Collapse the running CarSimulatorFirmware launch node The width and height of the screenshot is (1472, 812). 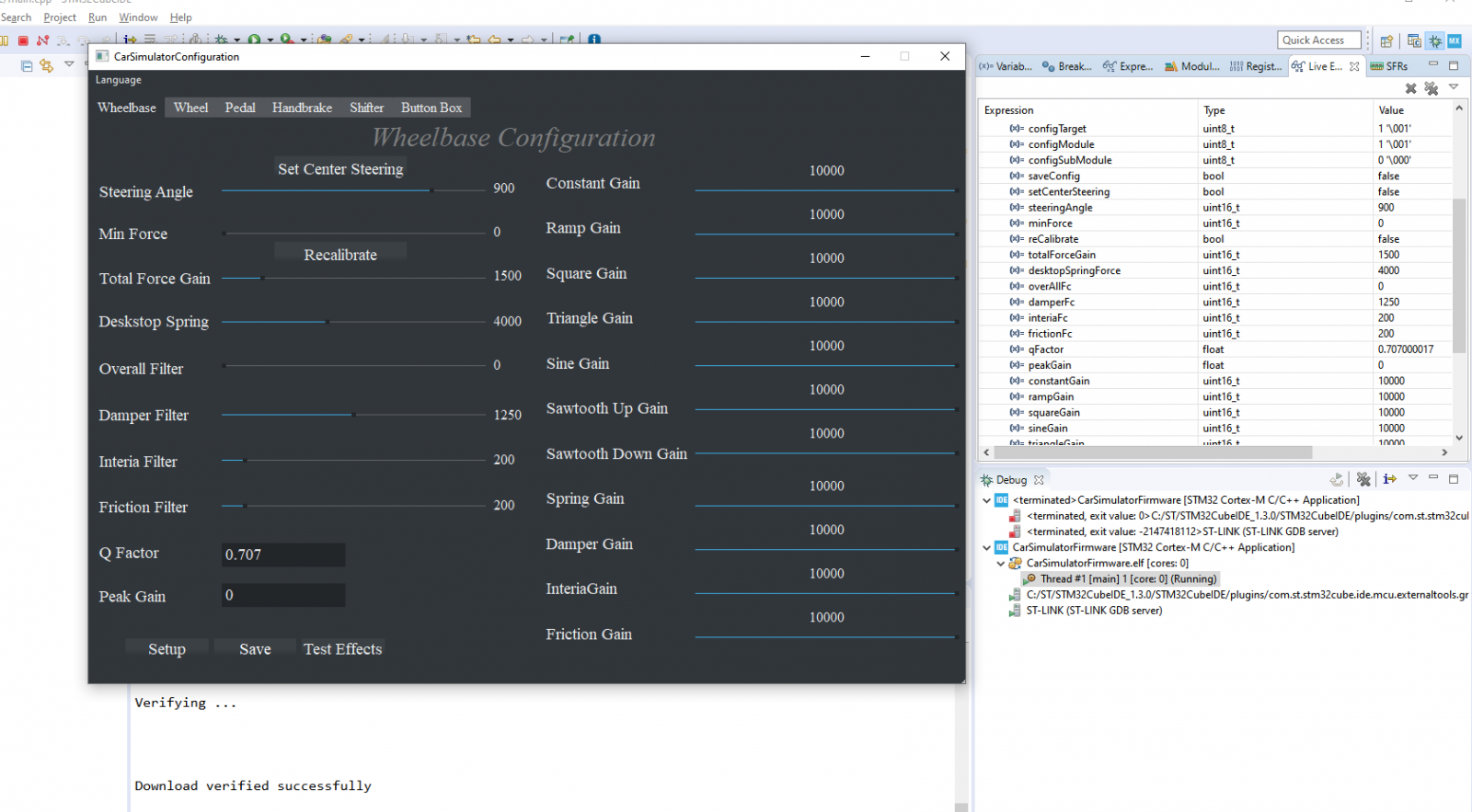point(987,547)
